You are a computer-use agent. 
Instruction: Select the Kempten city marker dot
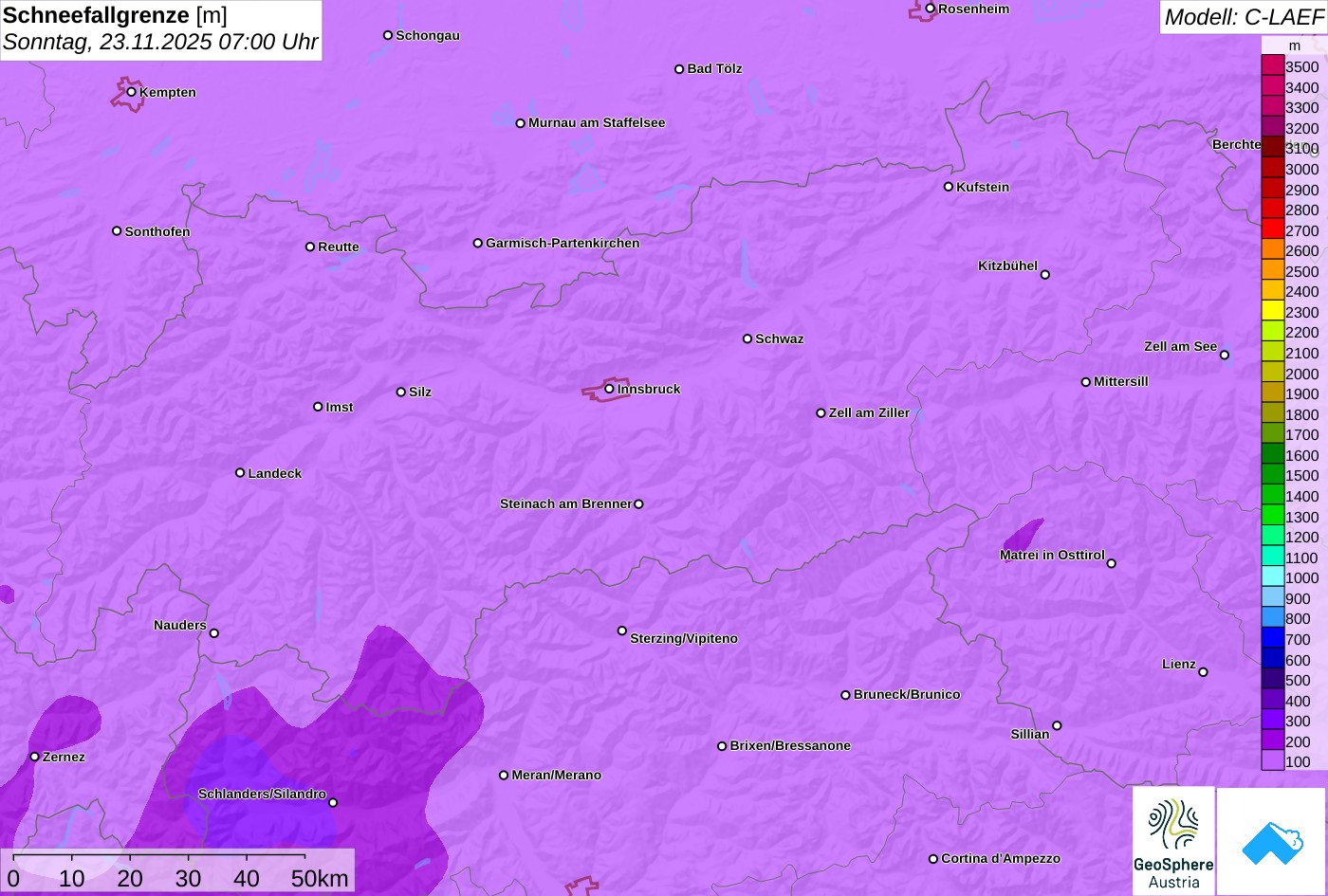(x=131, y=92)
